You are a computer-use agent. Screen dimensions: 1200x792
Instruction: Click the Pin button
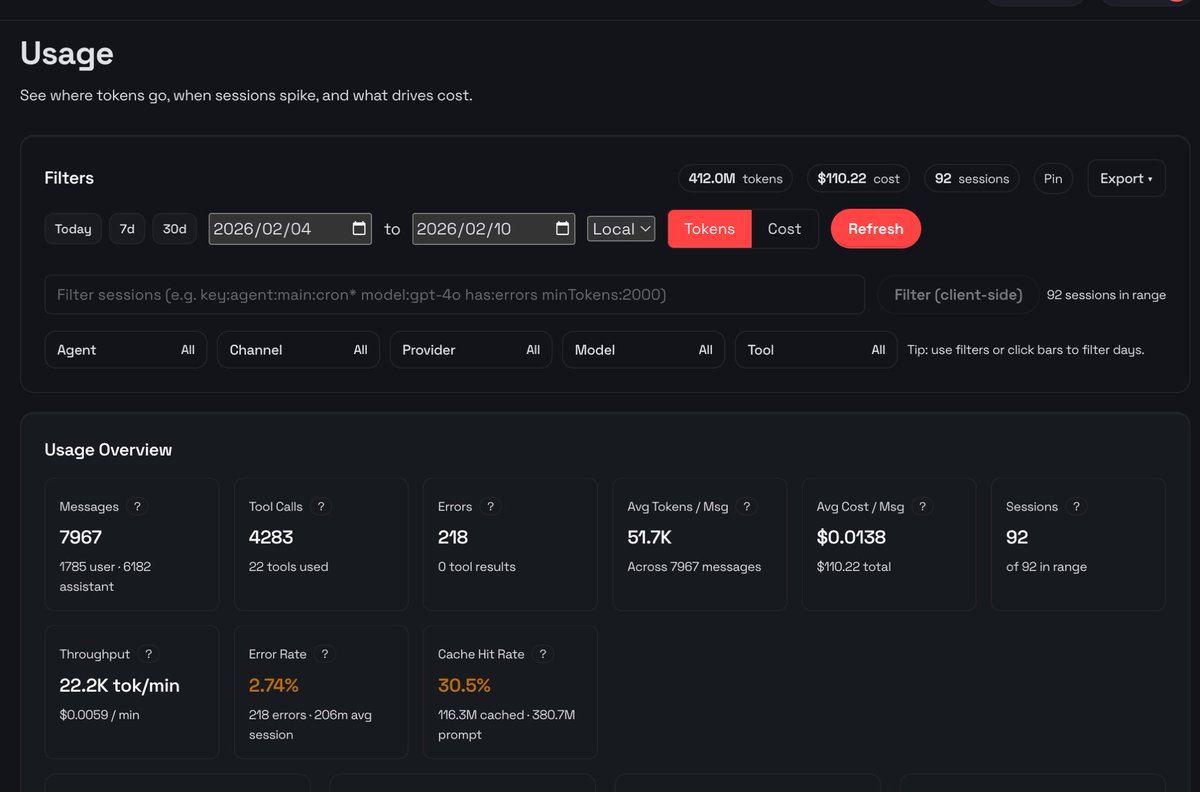1053,179
